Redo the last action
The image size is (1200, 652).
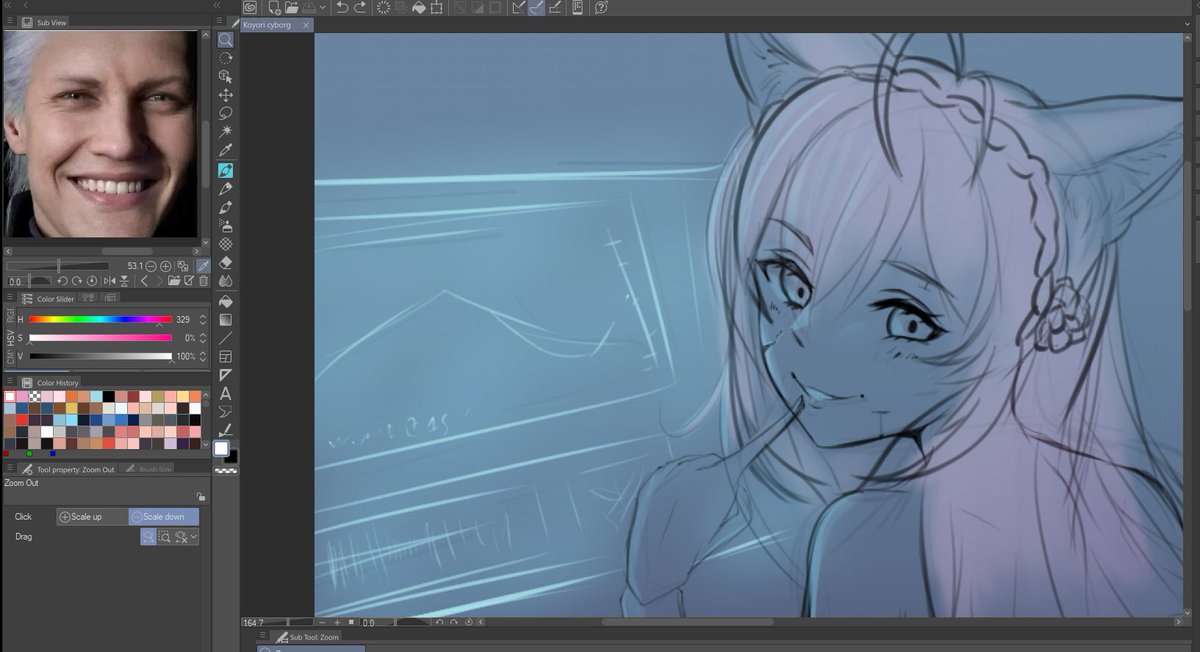(x=360, y=7)
